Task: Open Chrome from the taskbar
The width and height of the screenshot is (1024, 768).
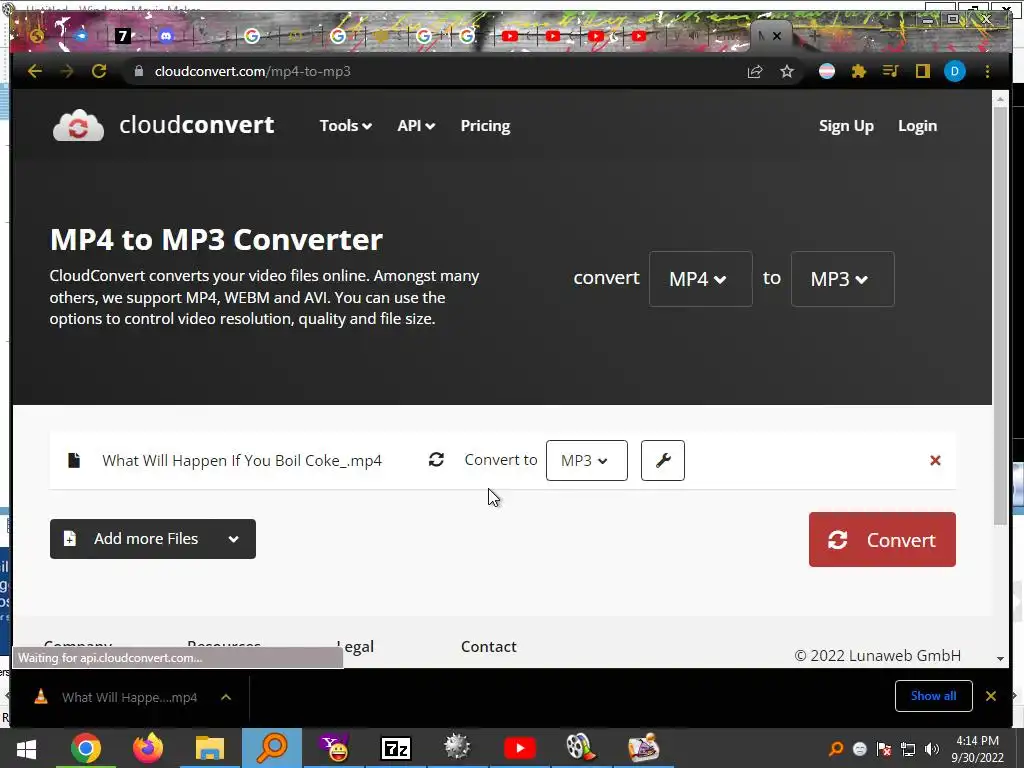Action: (86, 748)
